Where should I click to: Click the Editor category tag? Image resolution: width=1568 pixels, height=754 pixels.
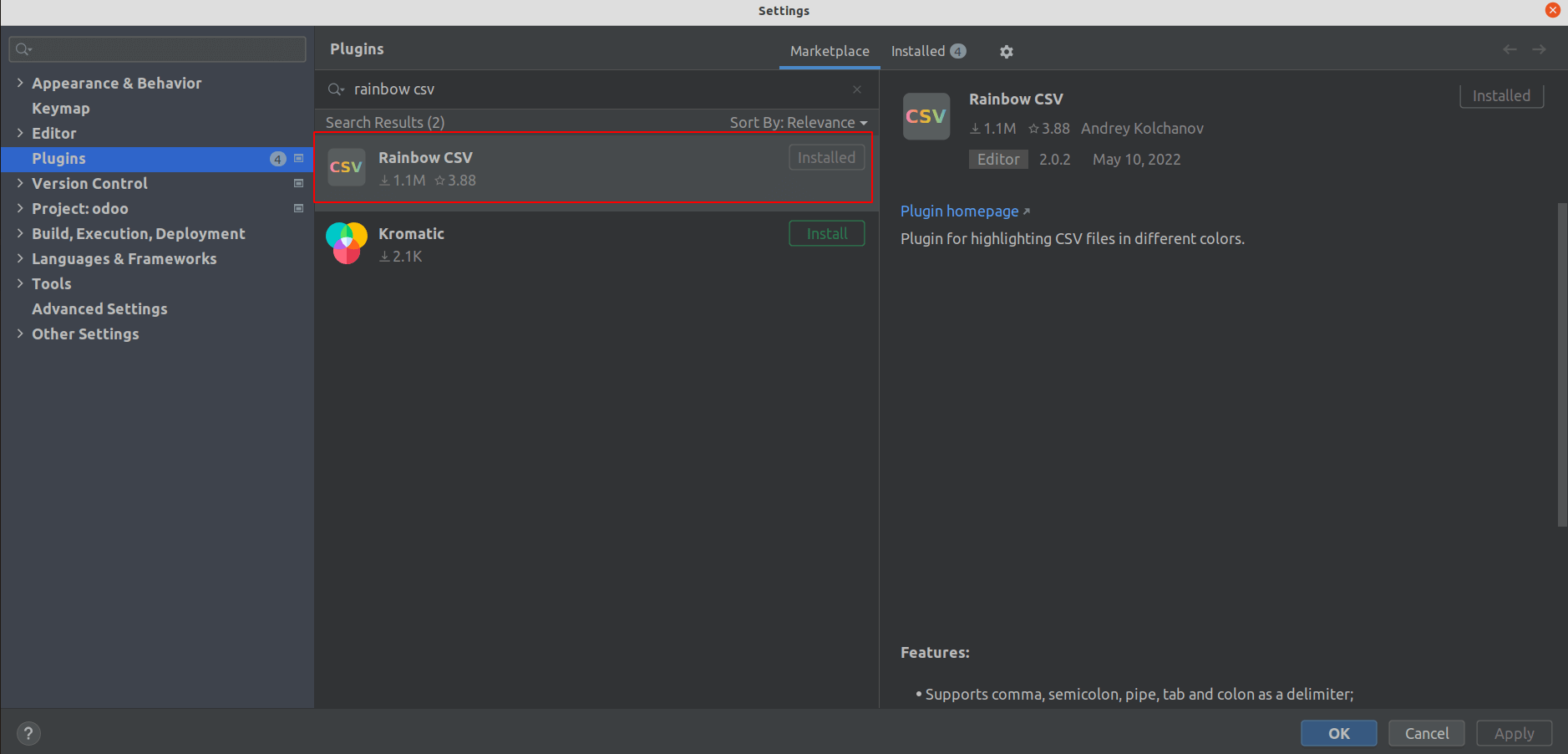pos(998,160)
